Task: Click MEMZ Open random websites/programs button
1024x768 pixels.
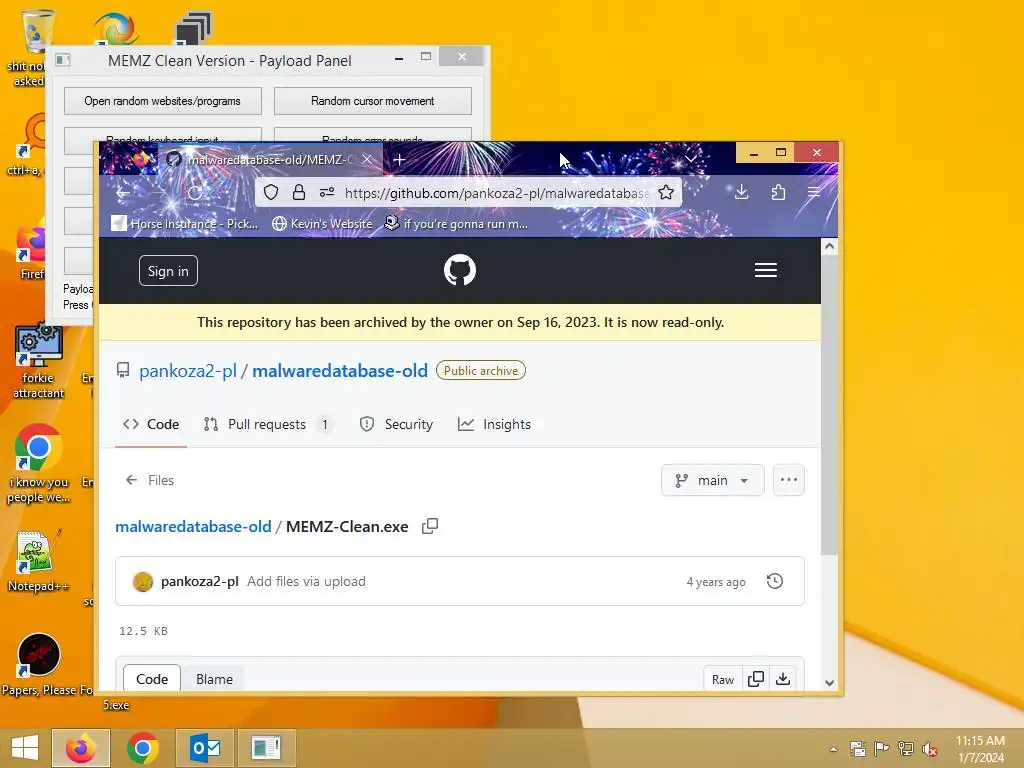Action: (x=163, y=101)
